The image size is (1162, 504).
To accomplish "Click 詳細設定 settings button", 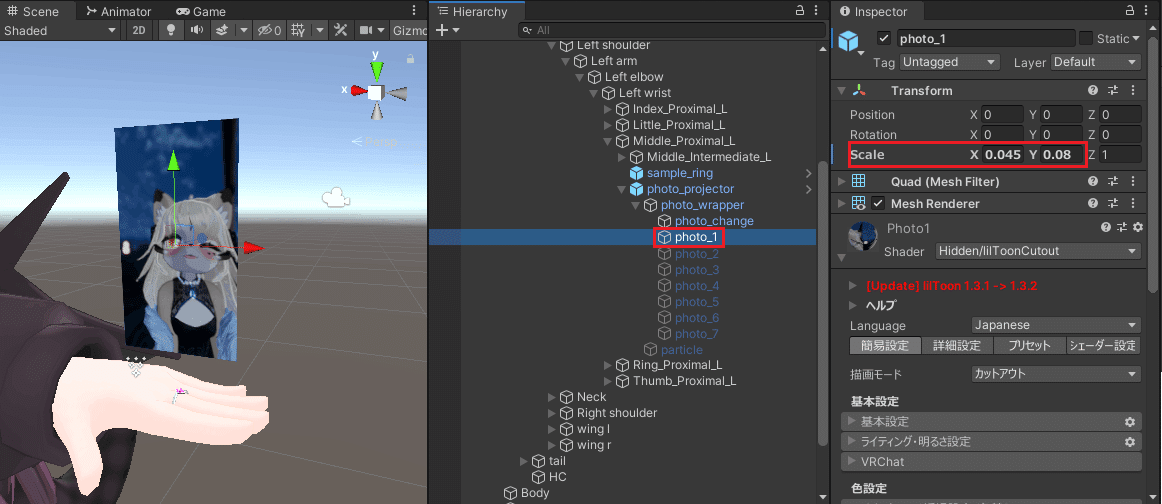I will click(x=957, y=345).
